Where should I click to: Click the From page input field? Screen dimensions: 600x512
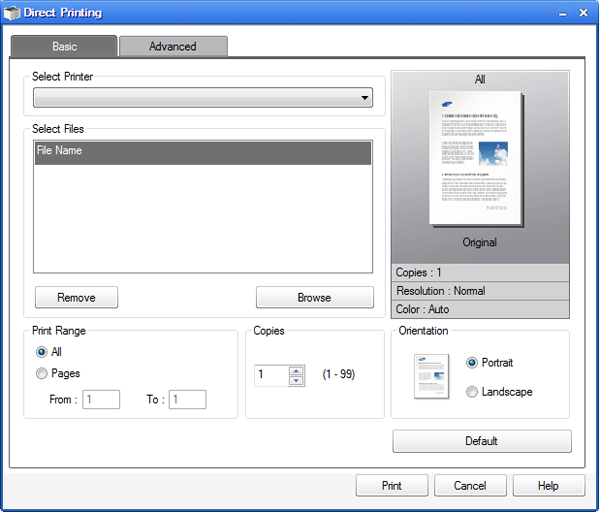tap(101, 399)
